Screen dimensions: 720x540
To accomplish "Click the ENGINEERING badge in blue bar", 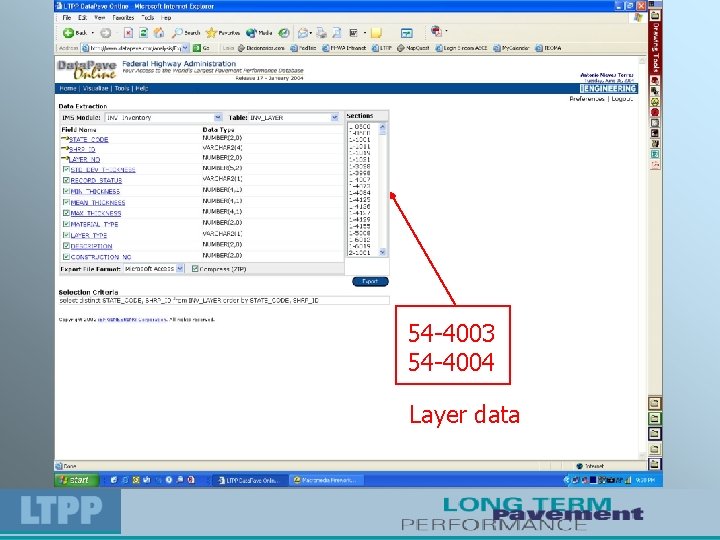I will tap(608, 89).
